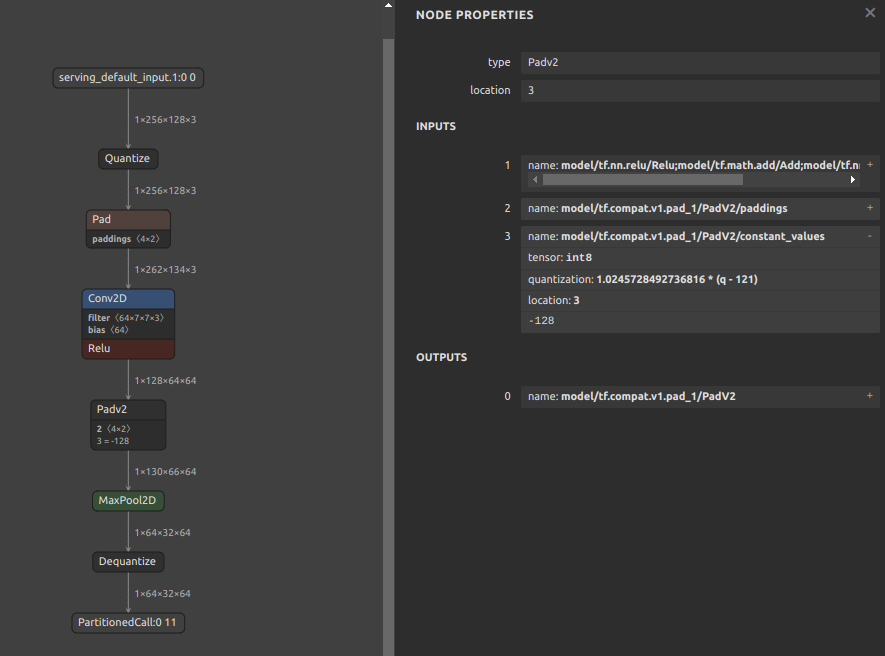The width and height of the screenshot is (885, 656).
Task: Collapse the PadV2/constant_values input details
Action: click(869, 236)
